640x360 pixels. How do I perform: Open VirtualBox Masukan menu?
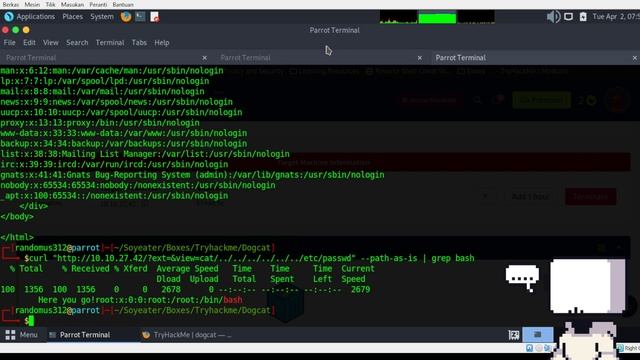pos(72,4)
